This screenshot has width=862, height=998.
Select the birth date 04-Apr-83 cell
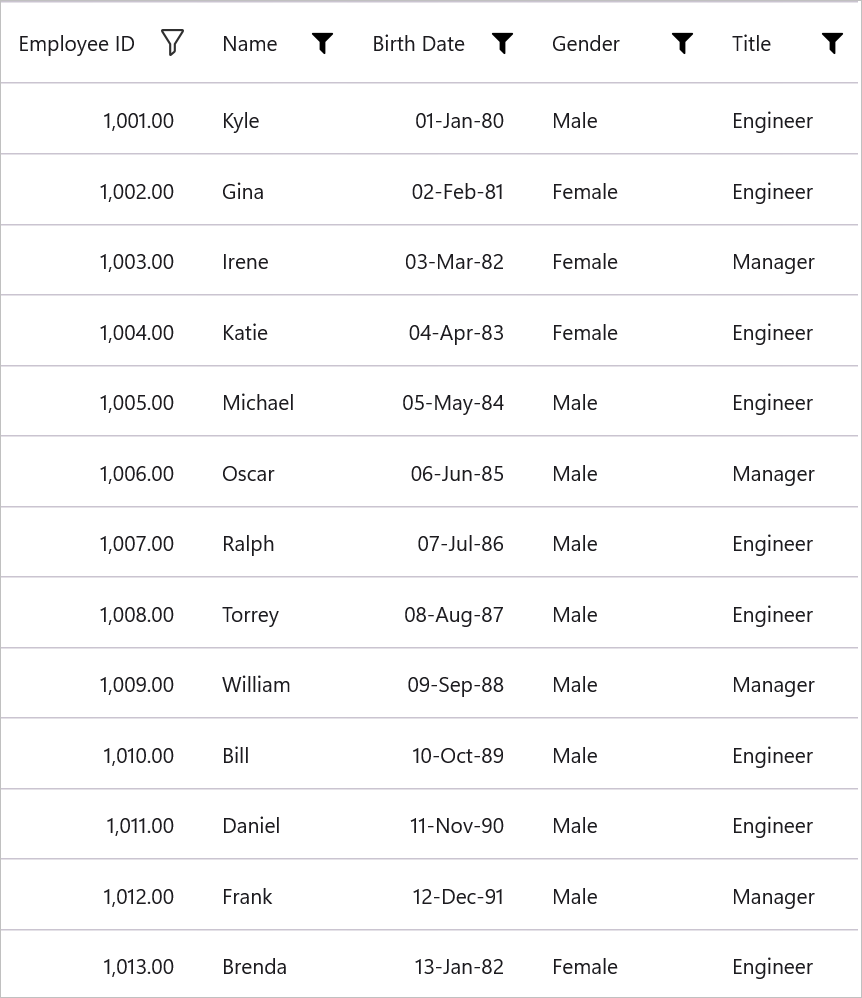(456, 333)
